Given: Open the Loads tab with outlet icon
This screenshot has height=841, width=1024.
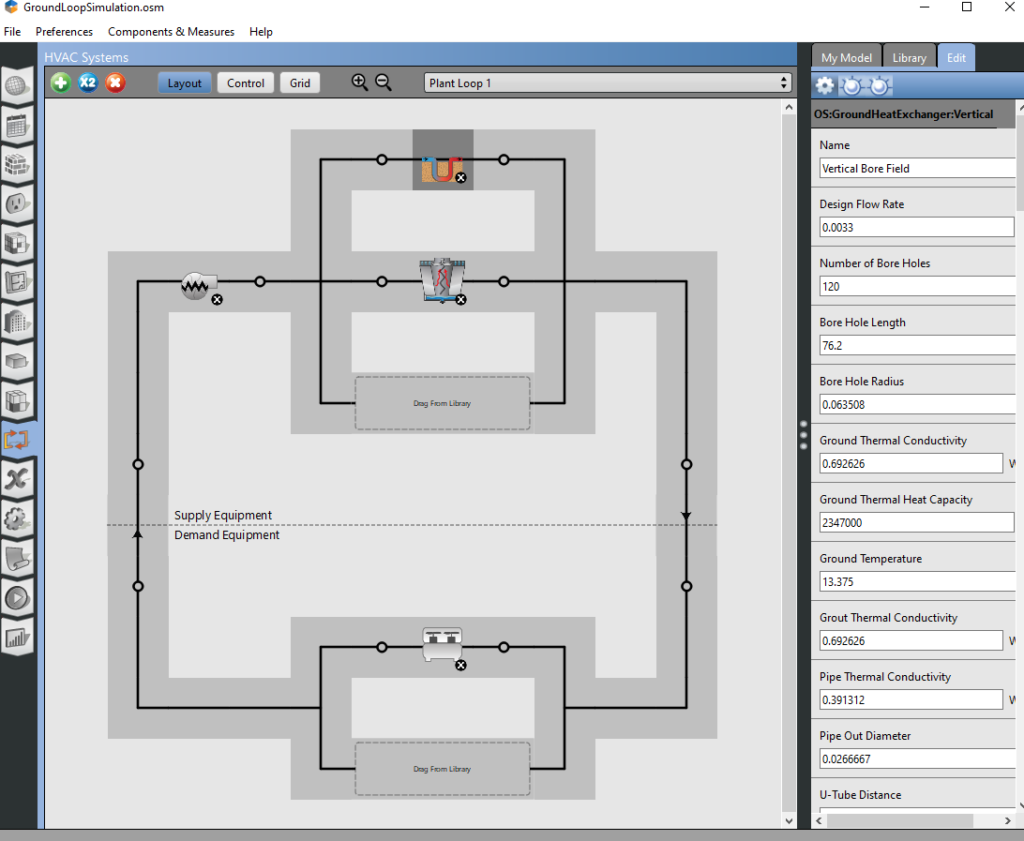Looking at the screenshot, I should 17,204.
